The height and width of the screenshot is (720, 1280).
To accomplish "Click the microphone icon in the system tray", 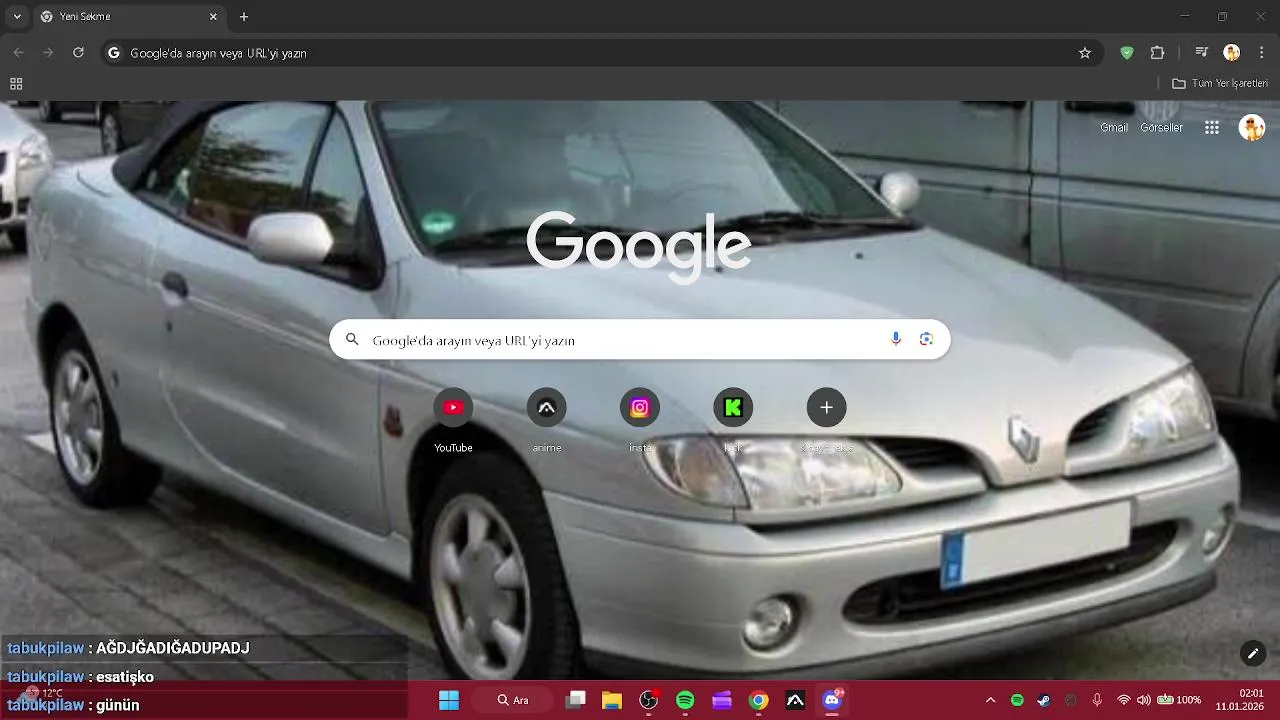I will 1097,700.
